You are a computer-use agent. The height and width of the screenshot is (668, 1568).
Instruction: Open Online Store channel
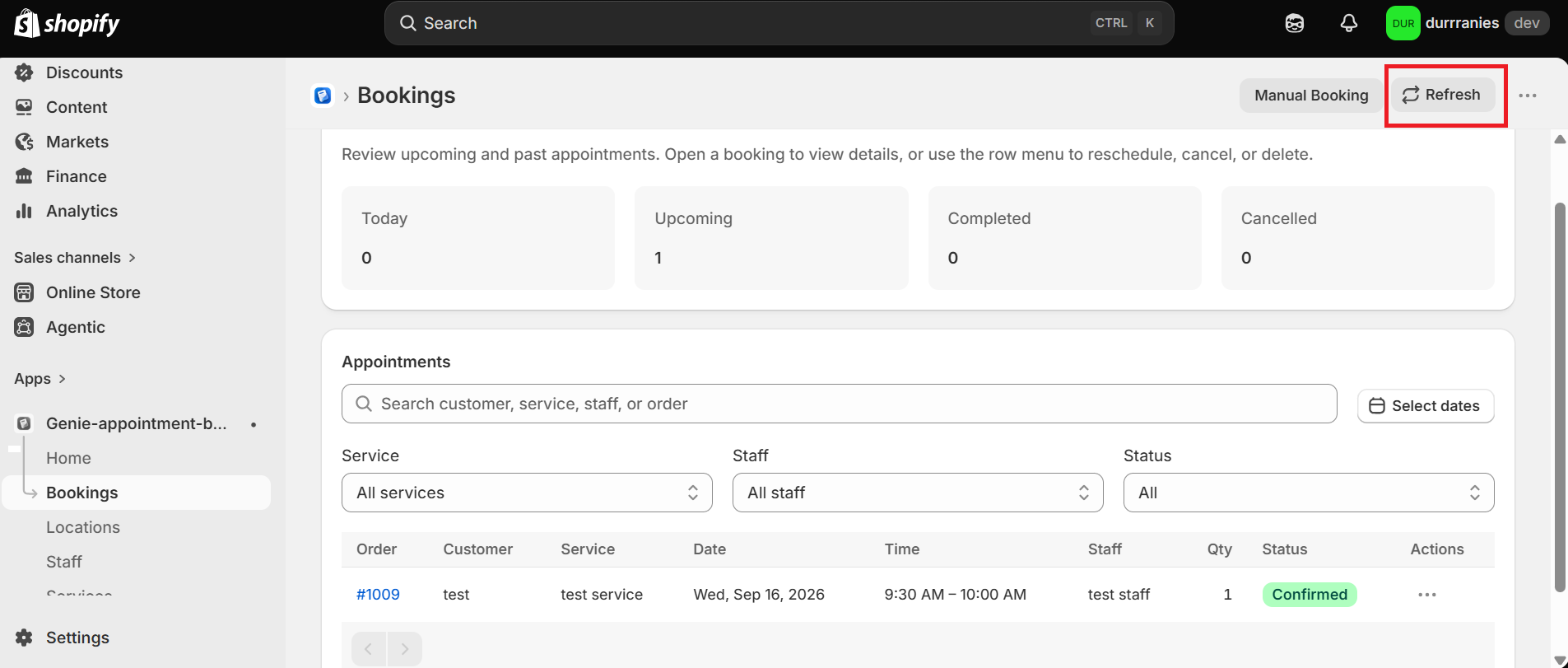(93, 292)
